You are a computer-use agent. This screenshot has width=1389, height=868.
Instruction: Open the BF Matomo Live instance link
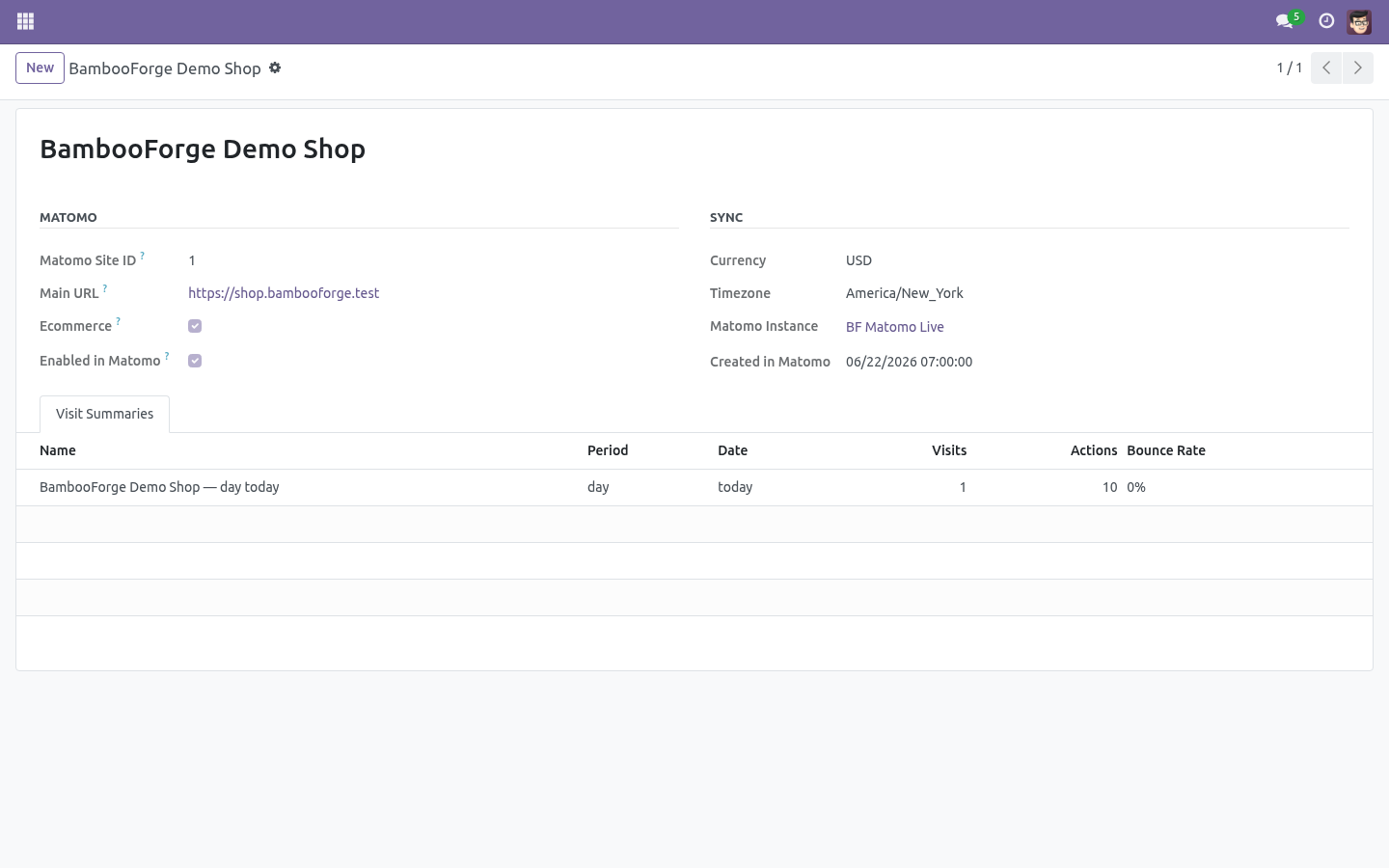tap(895, 327)
